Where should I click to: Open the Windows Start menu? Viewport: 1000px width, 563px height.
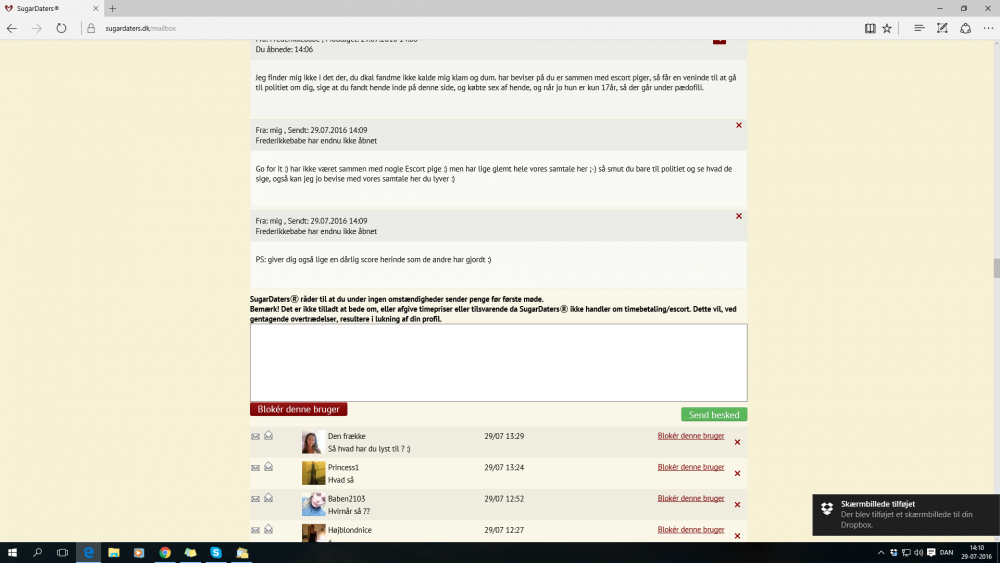12,553
